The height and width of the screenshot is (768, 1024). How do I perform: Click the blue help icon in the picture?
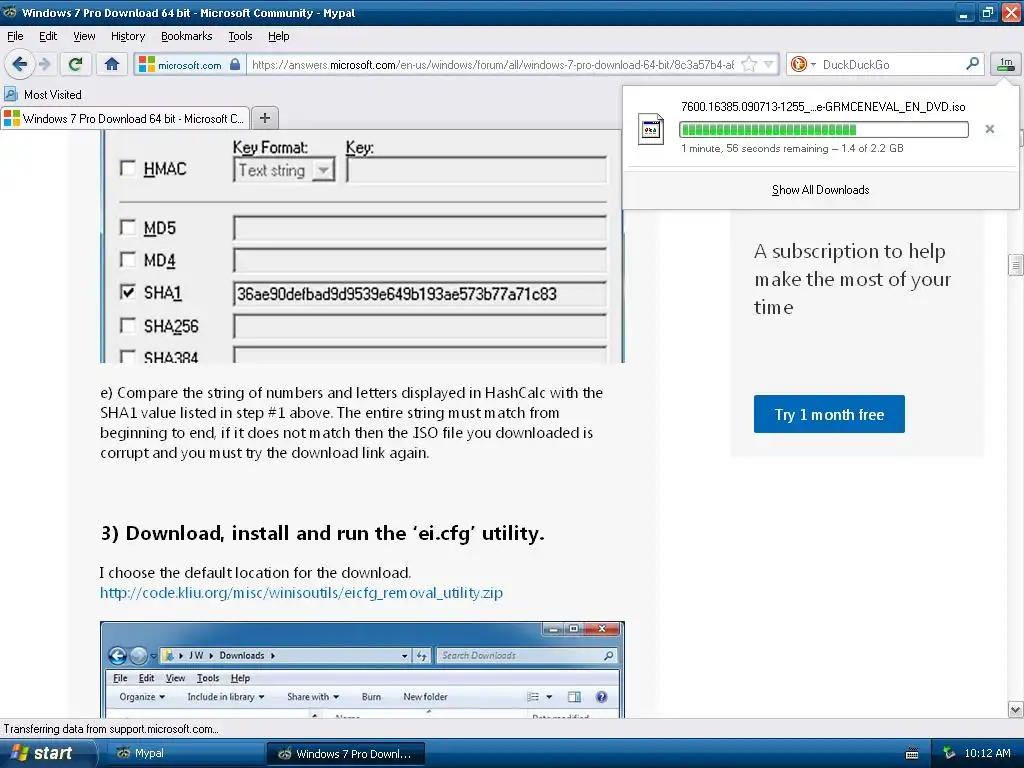pyautogui.click(x=601, y=697)
